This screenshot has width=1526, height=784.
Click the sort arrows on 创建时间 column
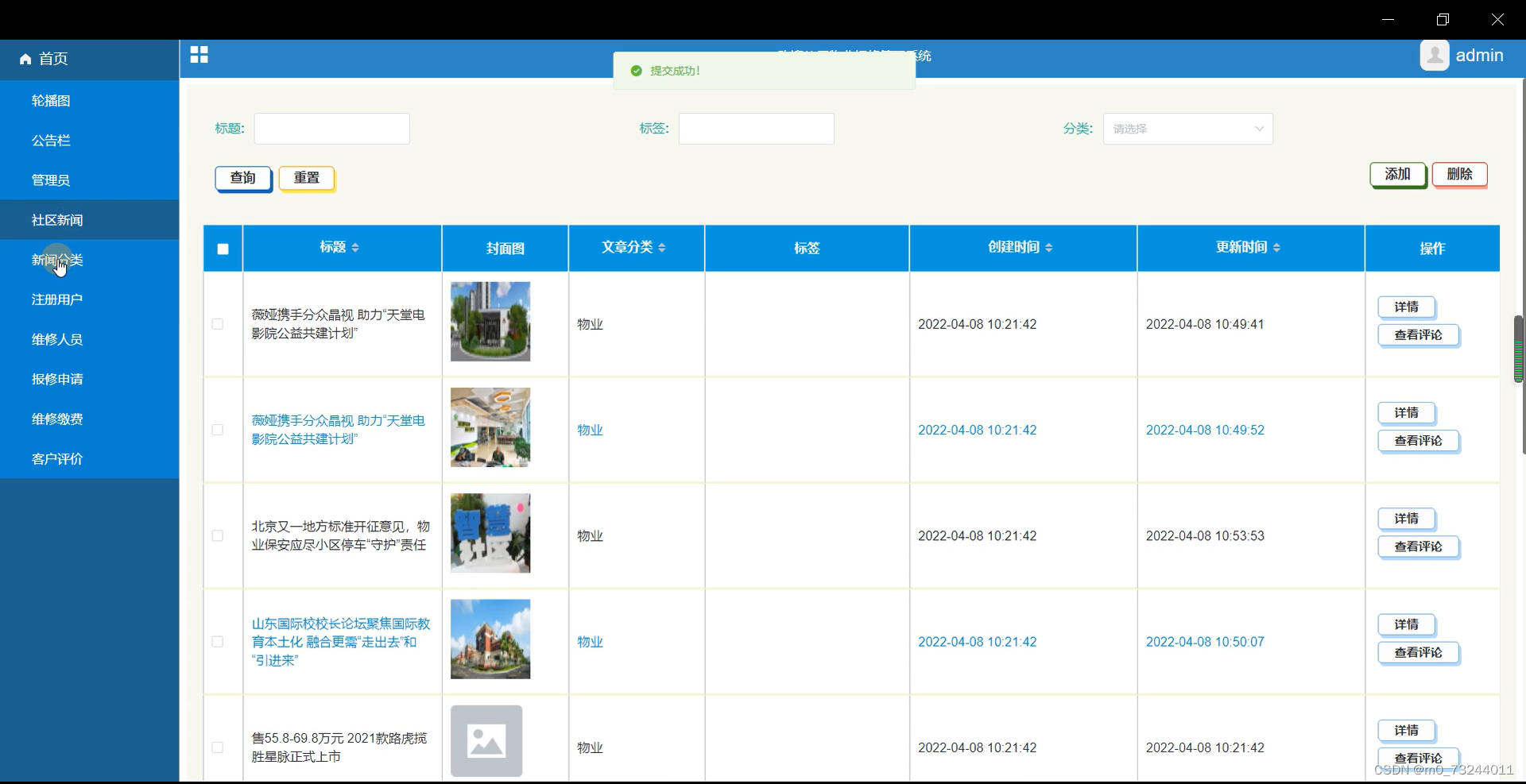click(x=1050, y=247)
